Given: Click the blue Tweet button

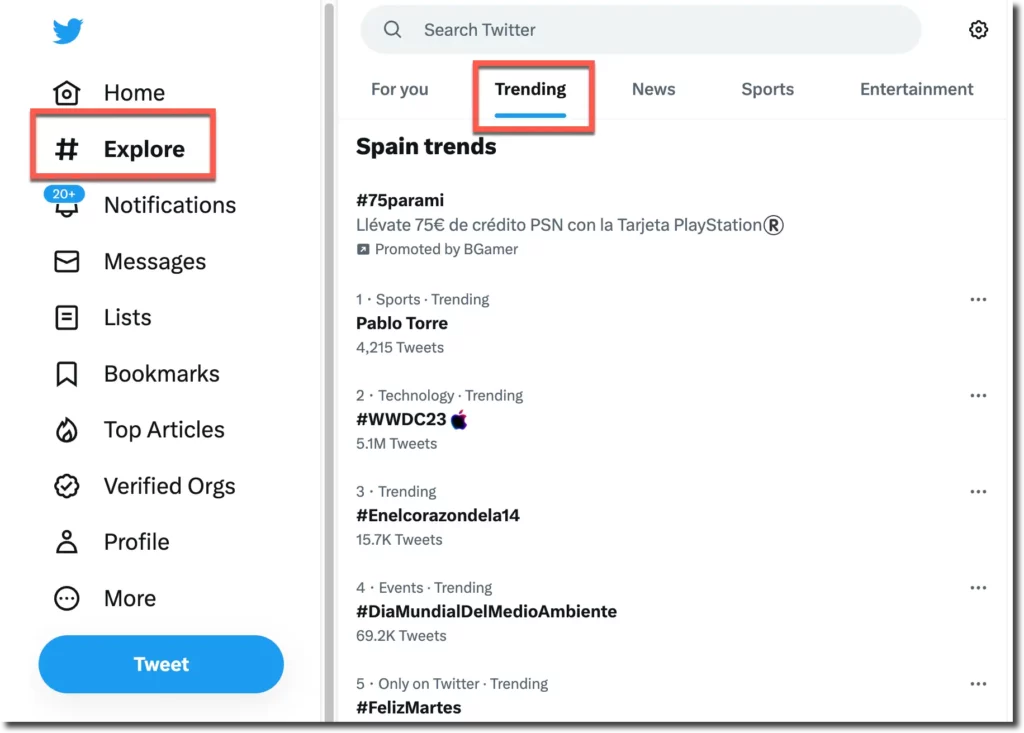Looking at the screenshot, I should (x=161, y=664).
